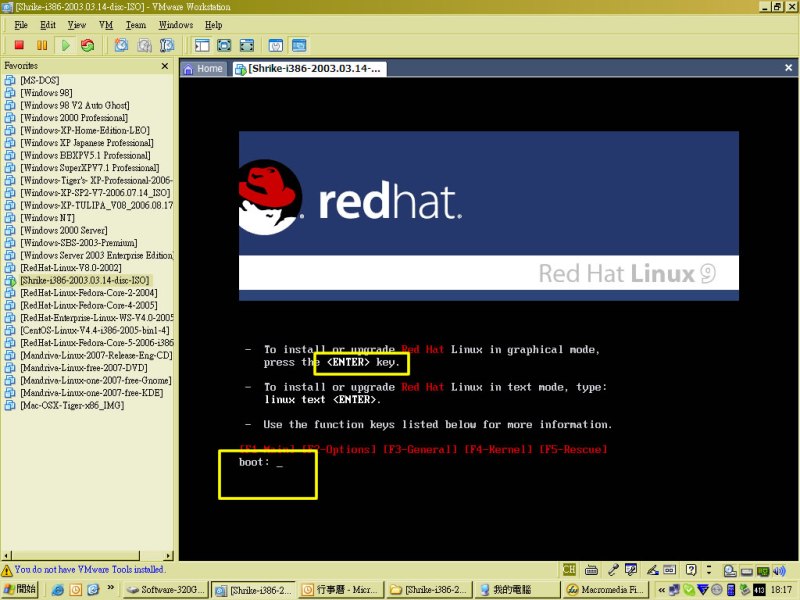Open the Team menu

tap(136, 25)
